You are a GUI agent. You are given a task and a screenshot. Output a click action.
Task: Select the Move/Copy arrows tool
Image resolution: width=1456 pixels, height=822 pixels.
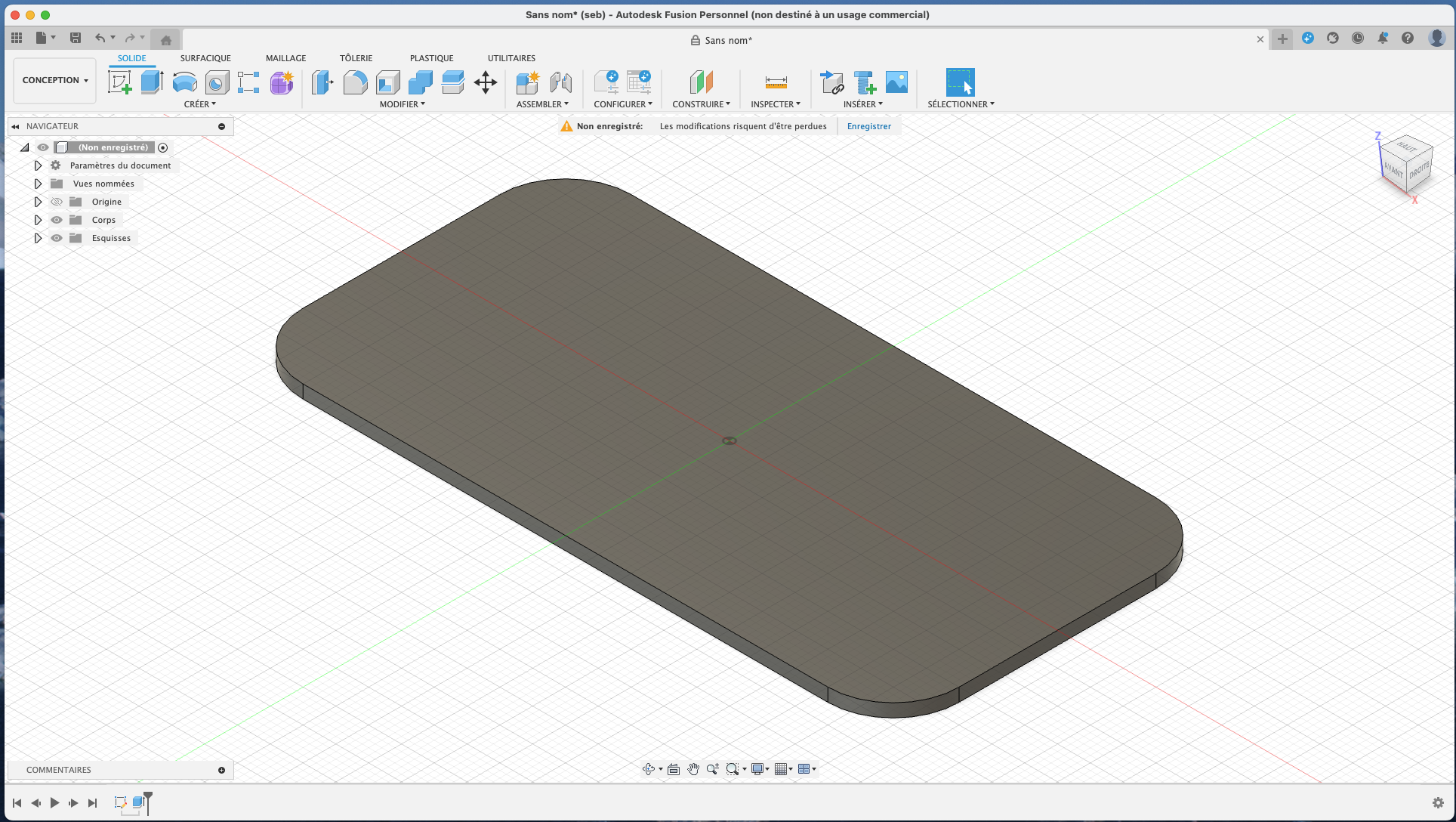point(486,82)
